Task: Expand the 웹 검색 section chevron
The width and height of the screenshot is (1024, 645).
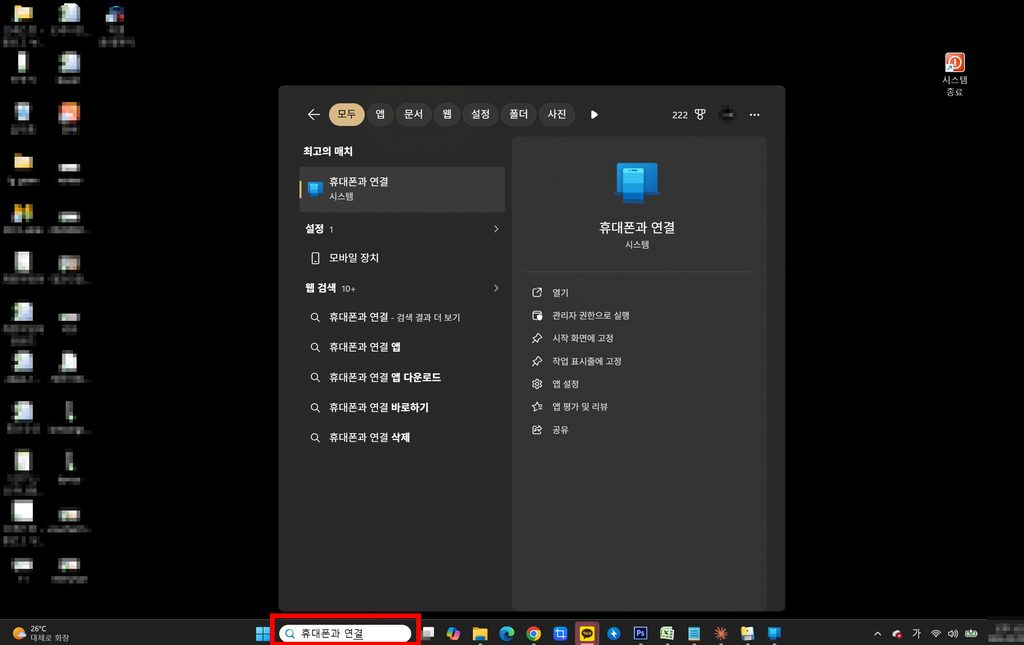Action: 496,288
